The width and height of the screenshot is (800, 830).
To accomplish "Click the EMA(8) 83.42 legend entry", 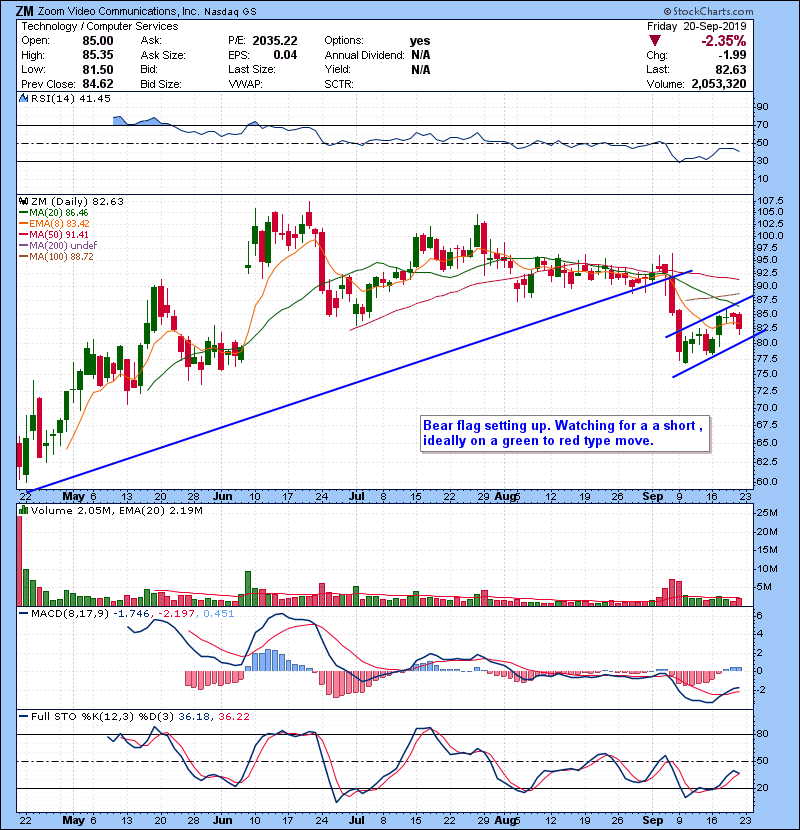I will point(55,223).
